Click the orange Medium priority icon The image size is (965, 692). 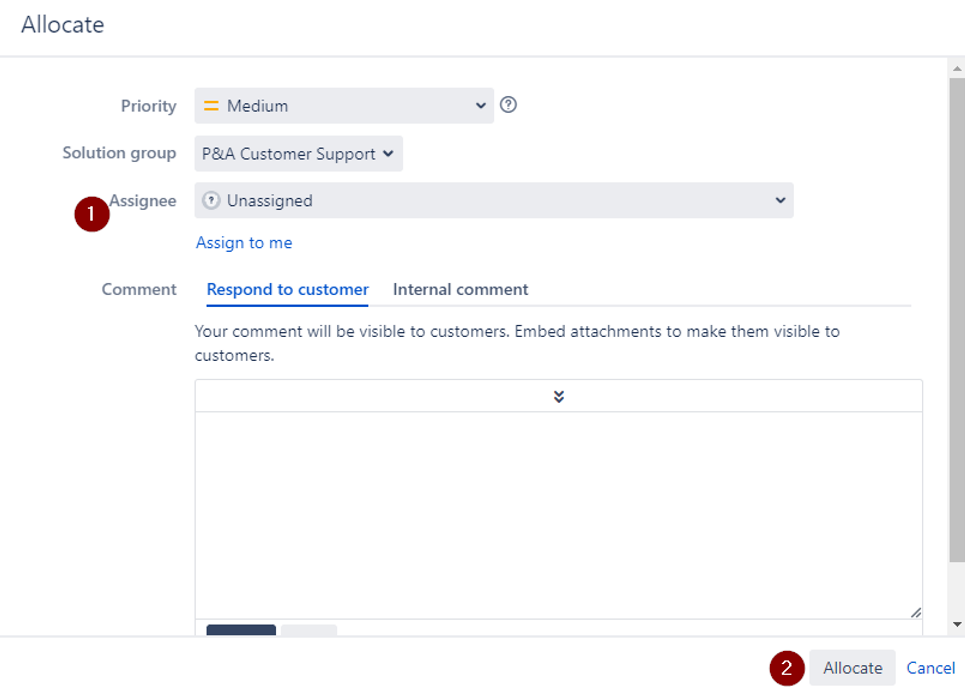211,106
